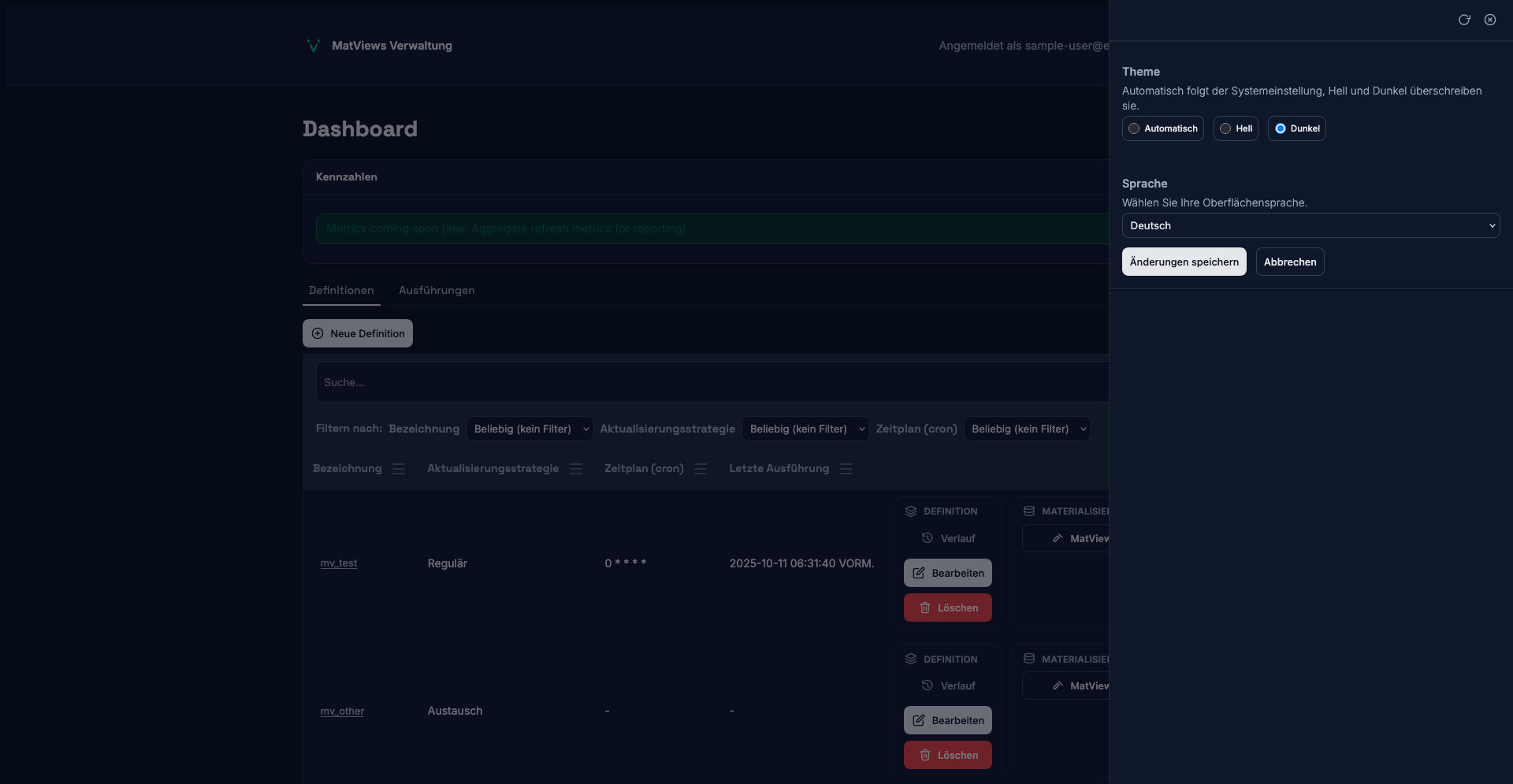1513x784 pixels.
Task: Click sort icon next to Zeitplan (cron) column
Action: point(701,469)
